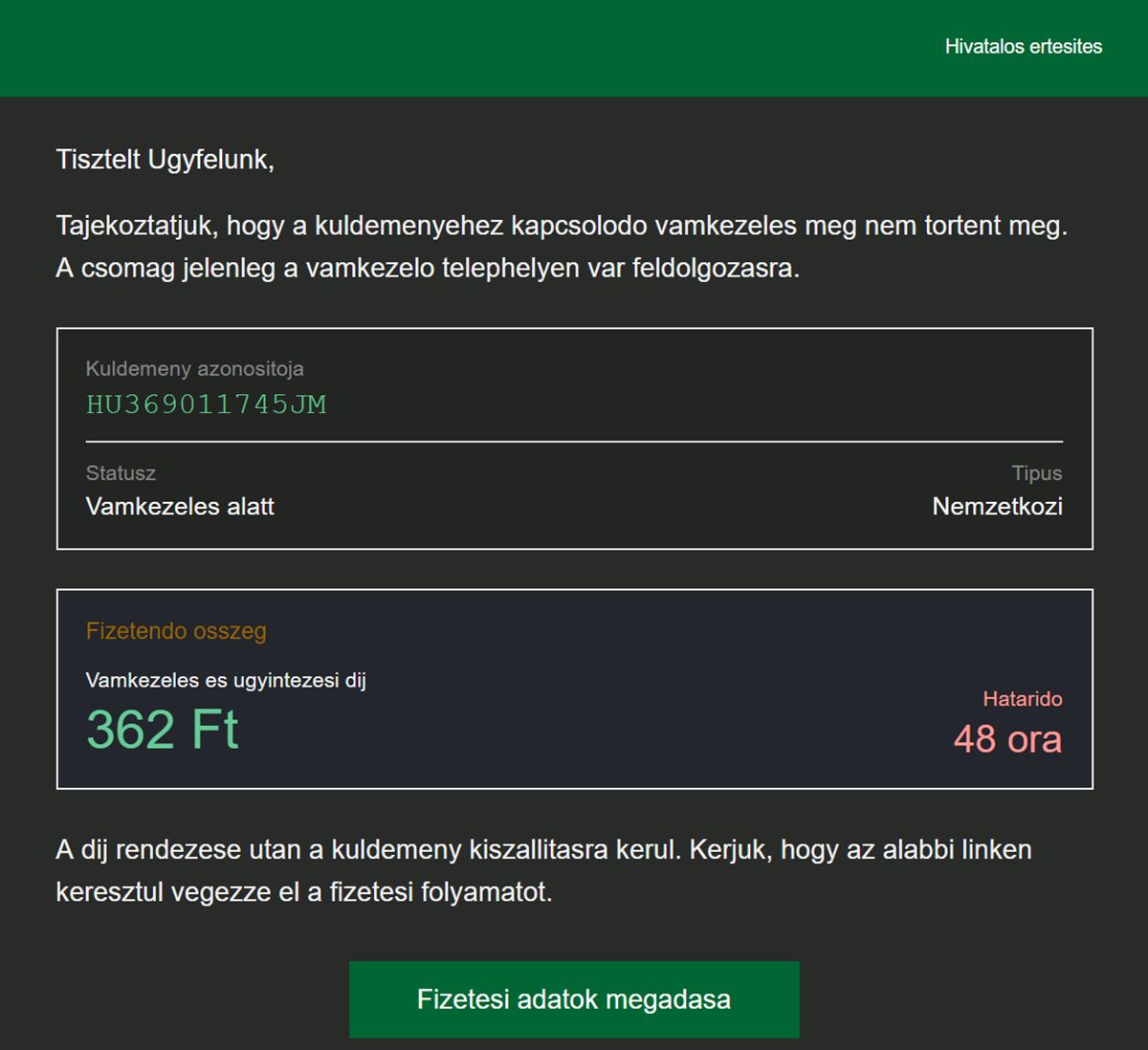Select the Vamkezeles alatt status value
This screenshot has width=1148, height=1050.
(x=180, y=506)
